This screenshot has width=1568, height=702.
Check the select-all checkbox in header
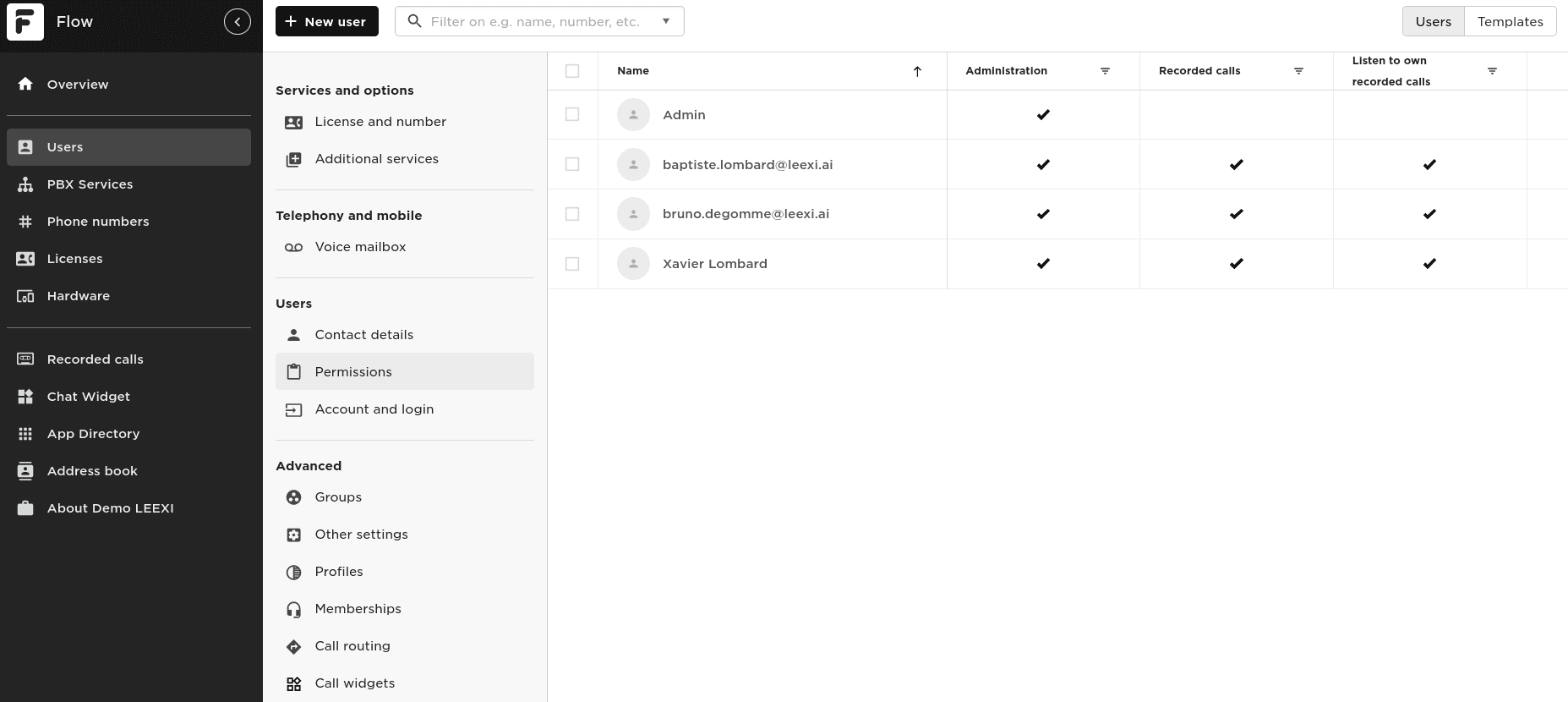click(572, 71)
